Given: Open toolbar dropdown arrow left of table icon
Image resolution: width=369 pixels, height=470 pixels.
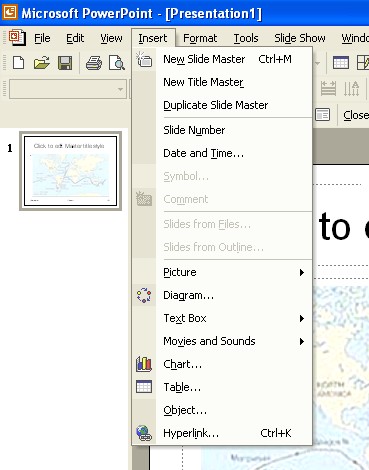Looking at the screenshot, I should click(x=317, y=63).
